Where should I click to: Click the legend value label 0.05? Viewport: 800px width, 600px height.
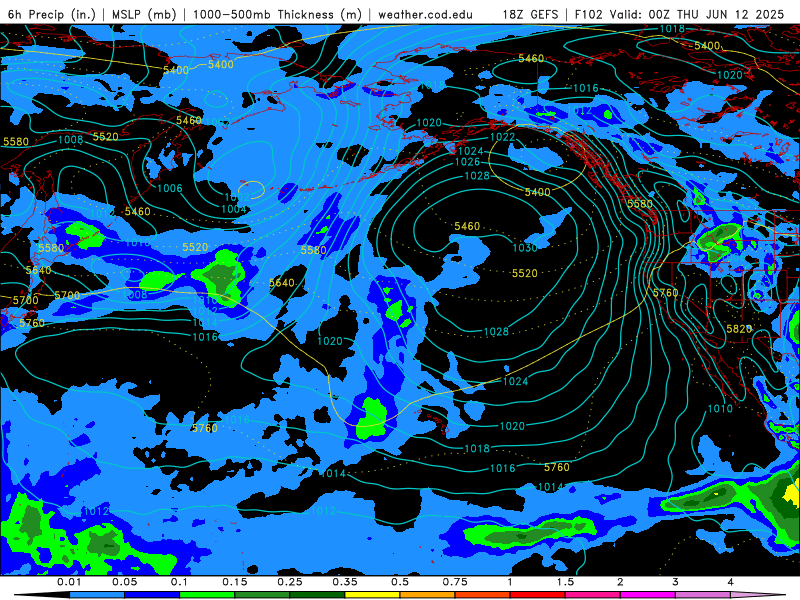(x=124, y=582)
